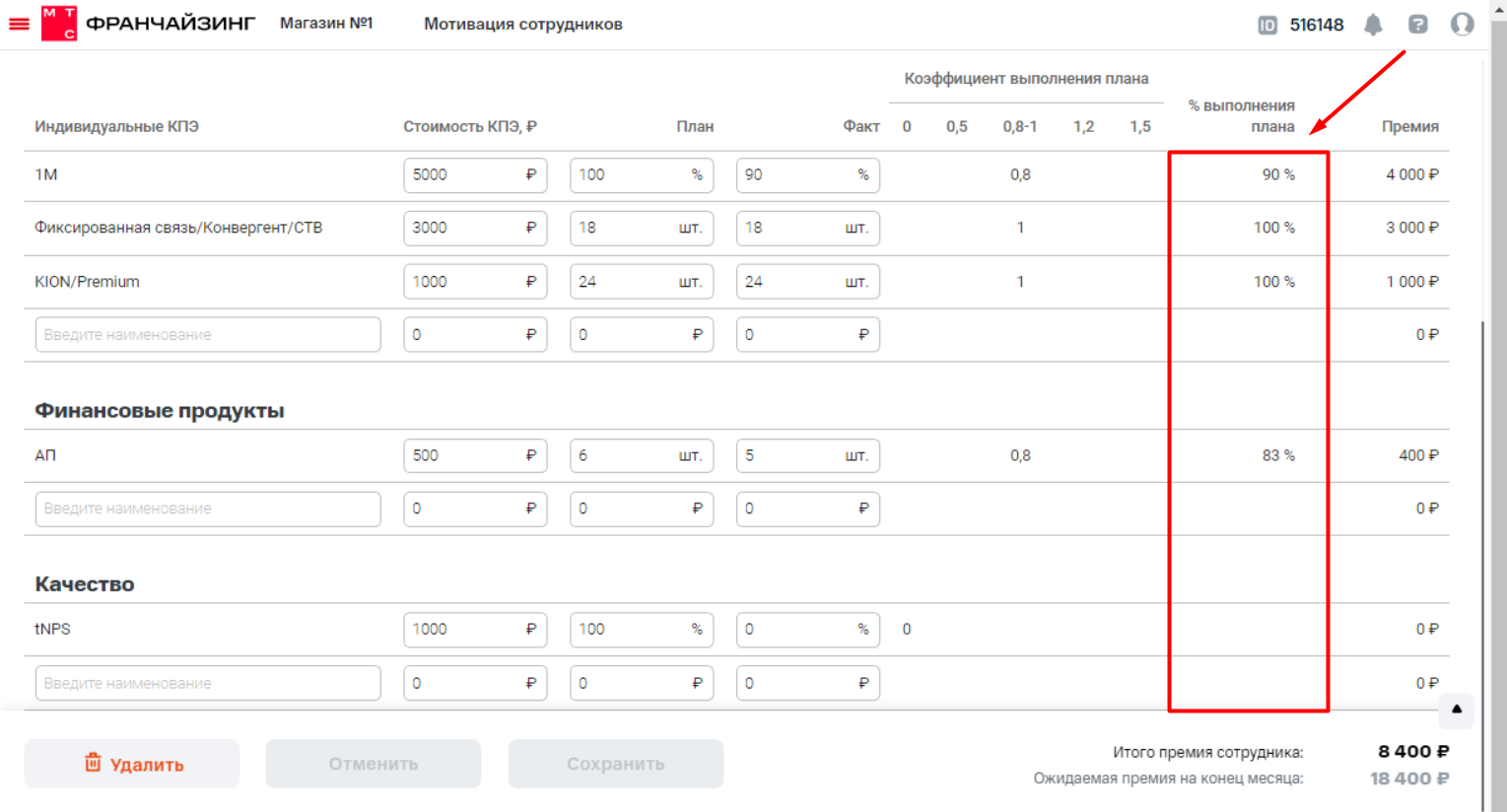The width and height of the screenshot is (1507, 812).
Task: Edit cost field of Фиксированная связь row
Action: [475, 228]
